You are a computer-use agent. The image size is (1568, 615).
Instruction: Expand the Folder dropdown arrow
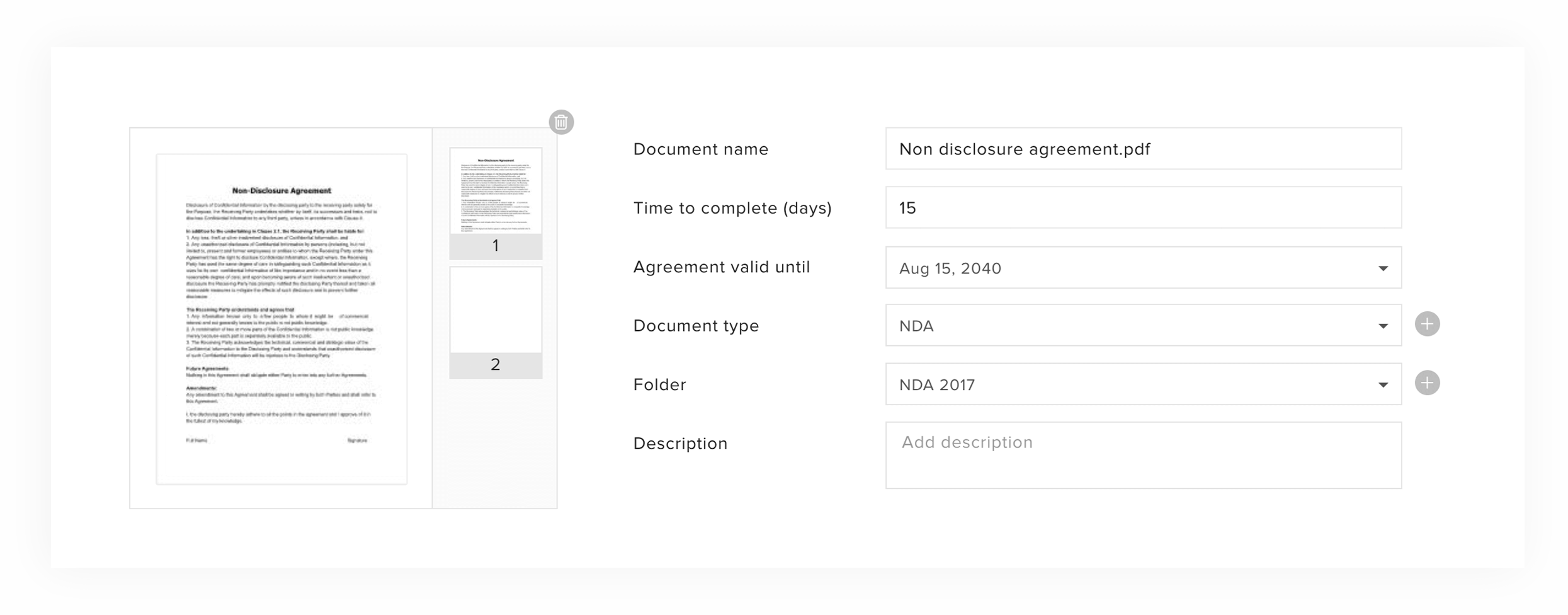[x=1383, y=385]
